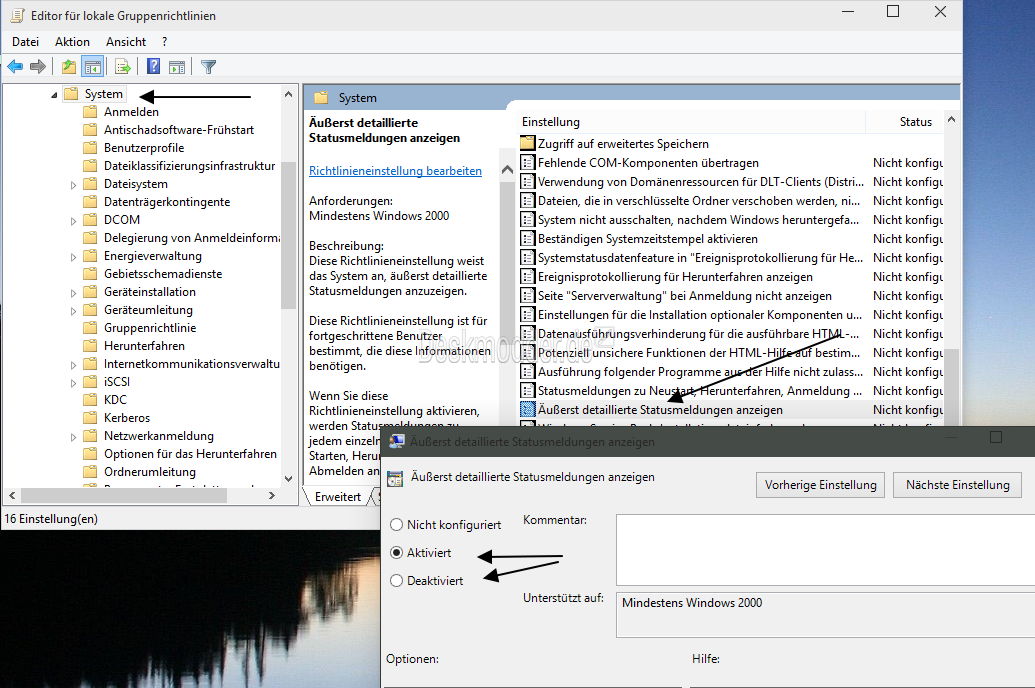
Task: Expand the Internetkommunikationsverwaltung tree node
Action: pyautogui.click(x=73, y=364)
